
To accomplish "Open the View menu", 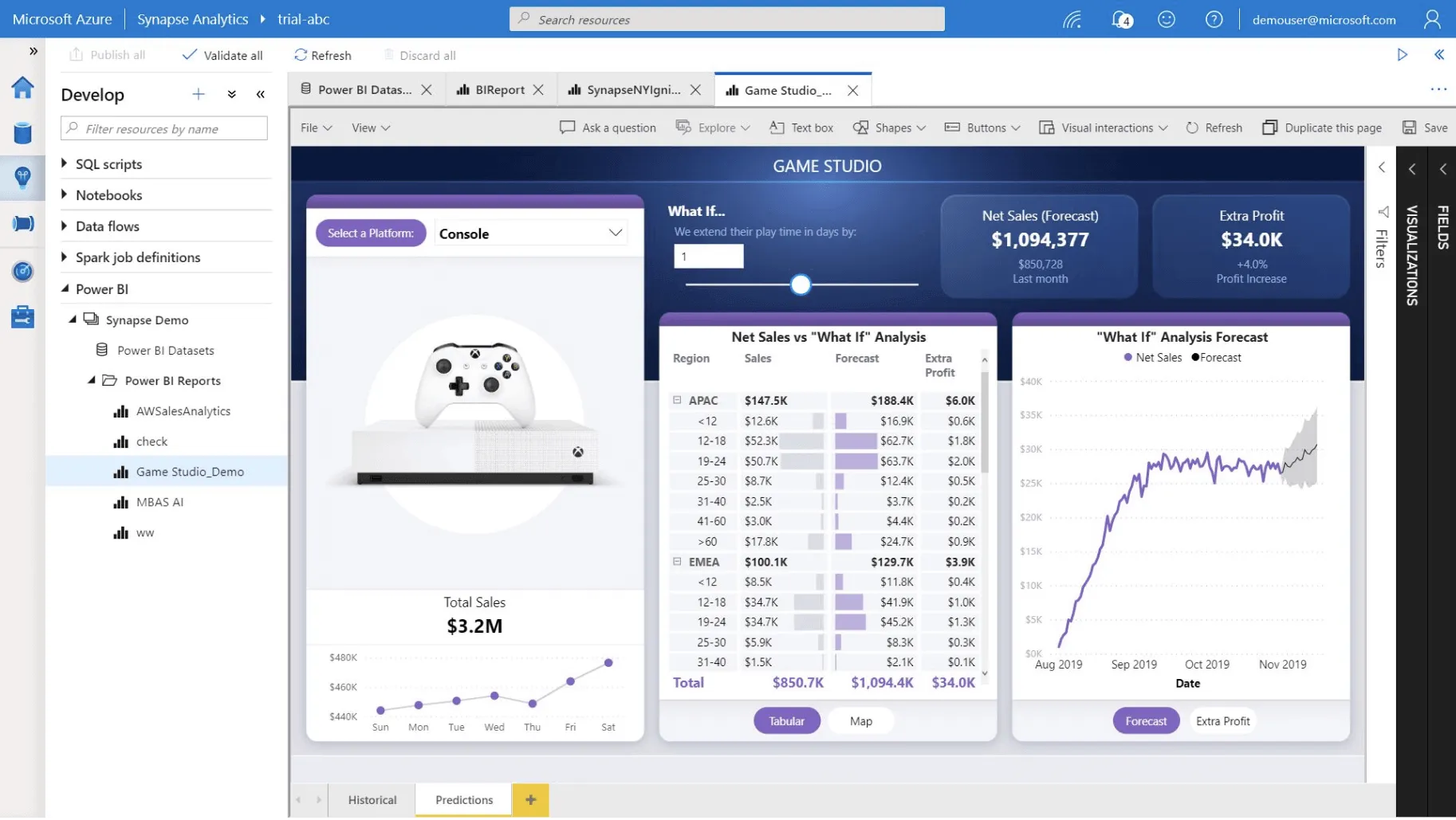I will click(x=371, y=128).
